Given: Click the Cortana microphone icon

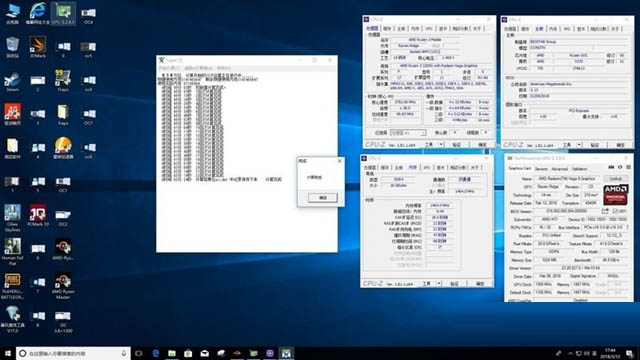Looking at the screenshot, I should click(124, 353).
